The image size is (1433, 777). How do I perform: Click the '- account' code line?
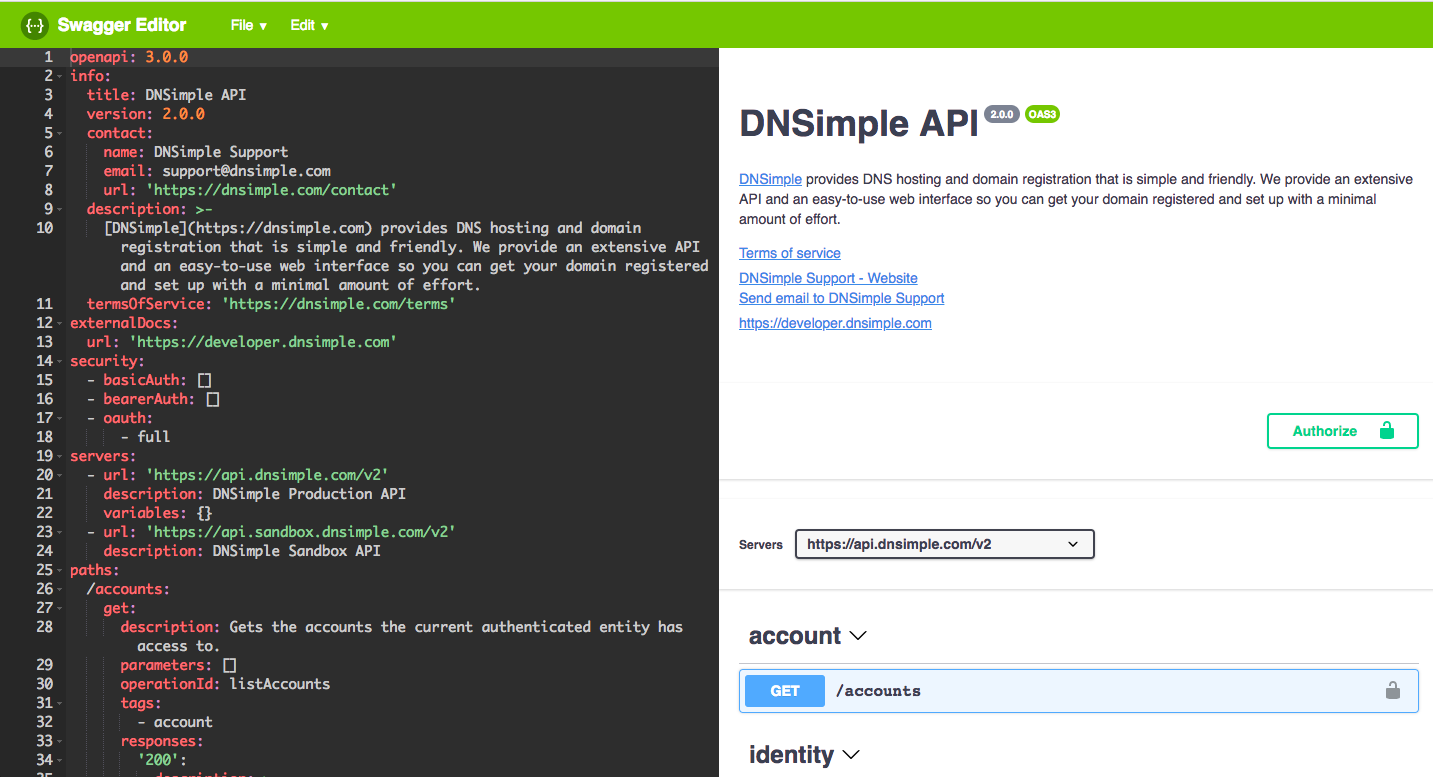(175, 722)
